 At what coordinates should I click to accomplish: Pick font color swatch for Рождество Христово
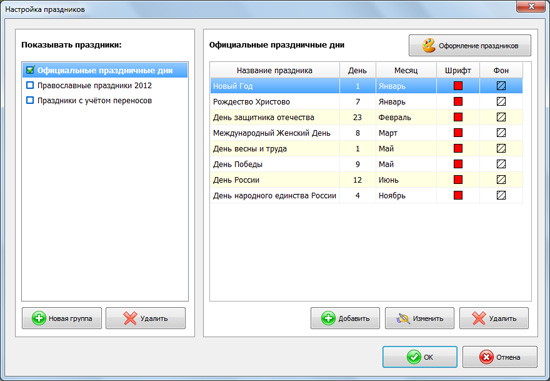click(458, 101)
